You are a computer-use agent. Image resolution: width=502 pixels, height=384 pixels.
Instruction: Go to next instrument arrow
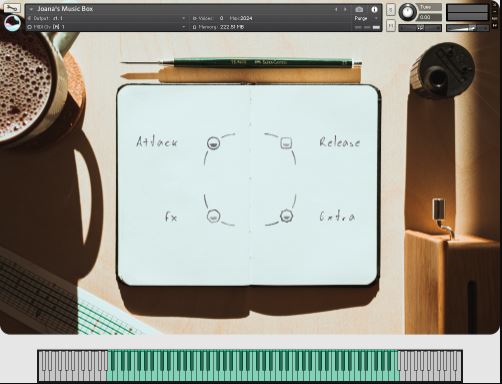345,10
